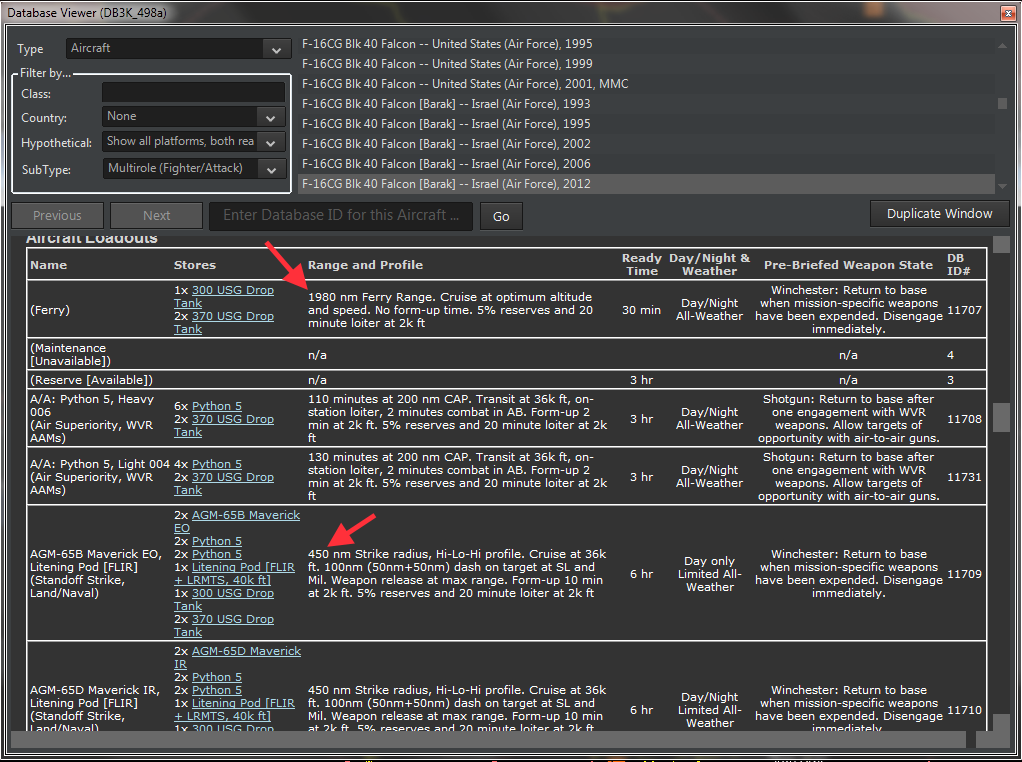Click the Pre-Briefed Weapon State column header

click(x=848, y=265)
